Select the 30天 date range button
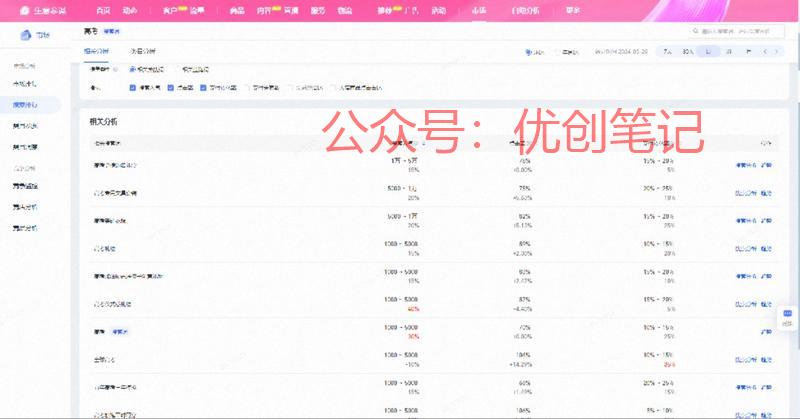The image size is (800, 419). point(688,52)
